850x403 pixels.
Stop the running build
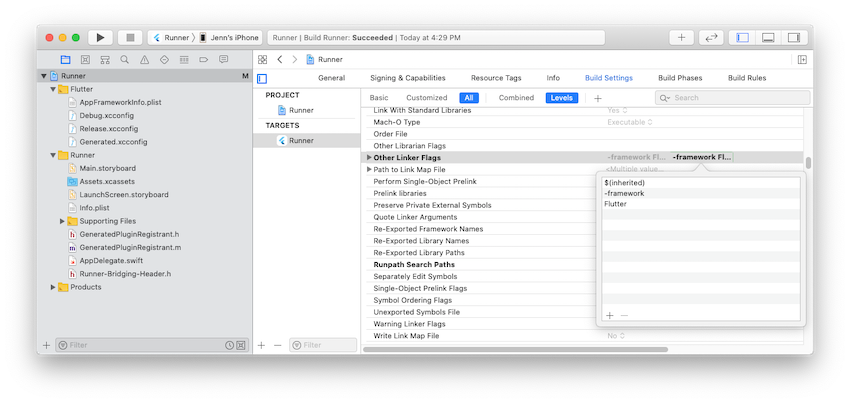[130, 37]
